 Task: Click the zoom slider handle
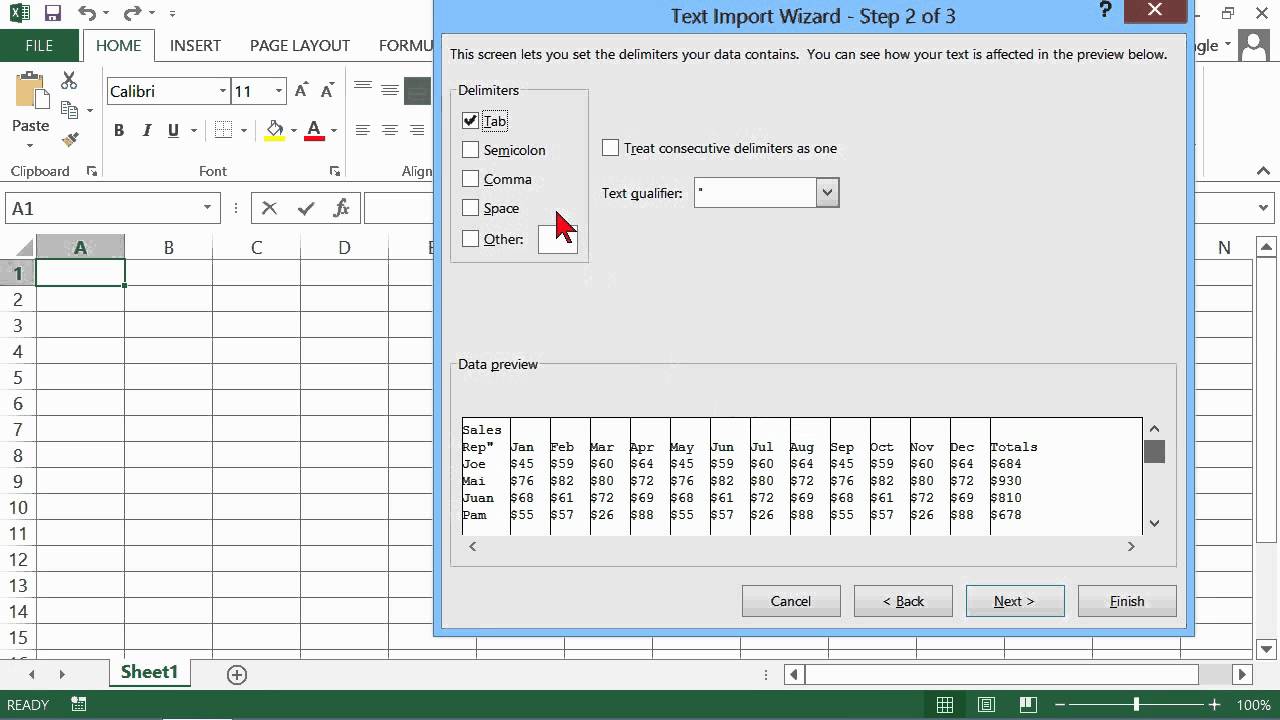pyautogui.click(x=1136, y=705)
